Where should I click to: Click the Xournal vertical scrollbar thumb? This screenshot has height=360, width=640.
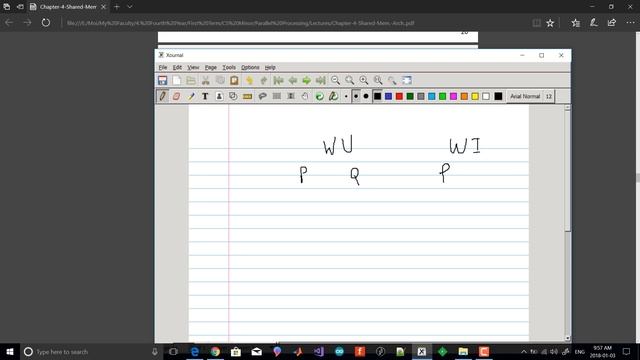(567, 171)
